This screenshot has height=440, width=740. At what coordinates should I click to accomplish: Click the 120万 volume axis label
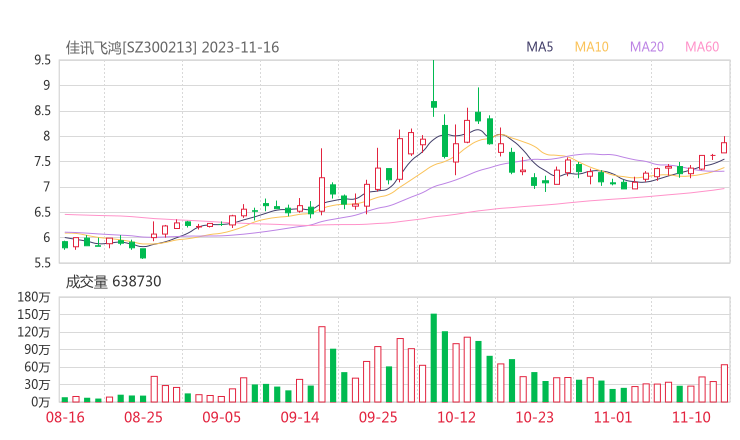point(34,332)
